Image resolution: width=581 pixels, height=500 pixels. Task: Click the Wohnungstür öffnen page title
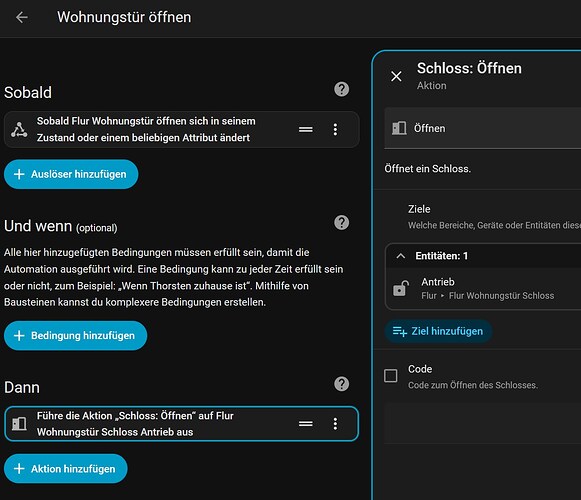(x=124, y=17)
